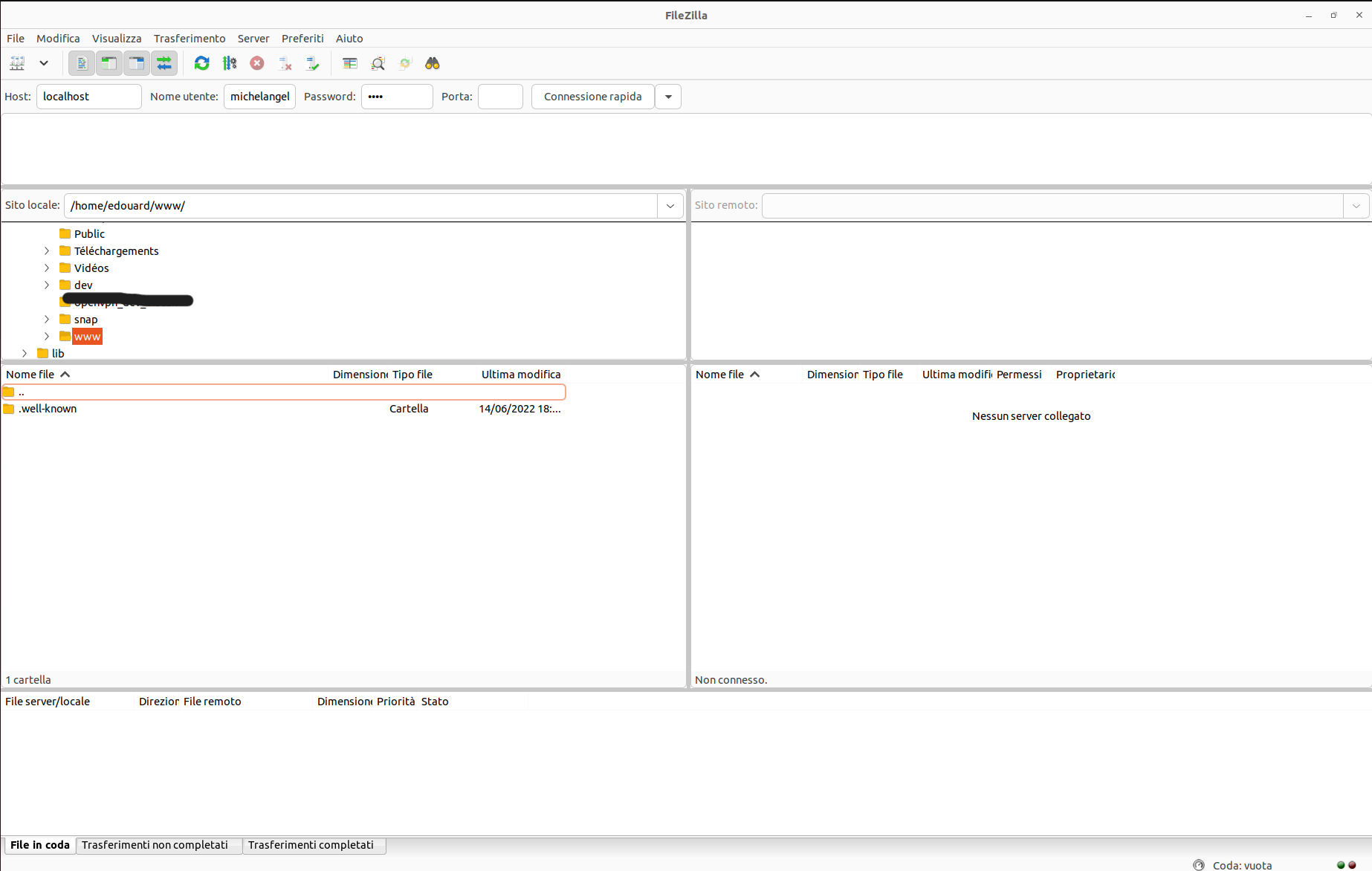Switch to the File in coda tab
This screenshot has width=1372, height=871.
click(40, 845)
